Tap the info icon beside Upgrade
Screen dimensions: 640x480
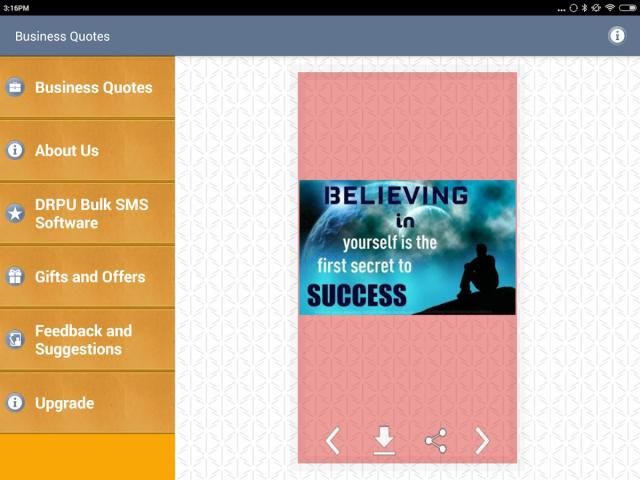[x=15, y=403]
